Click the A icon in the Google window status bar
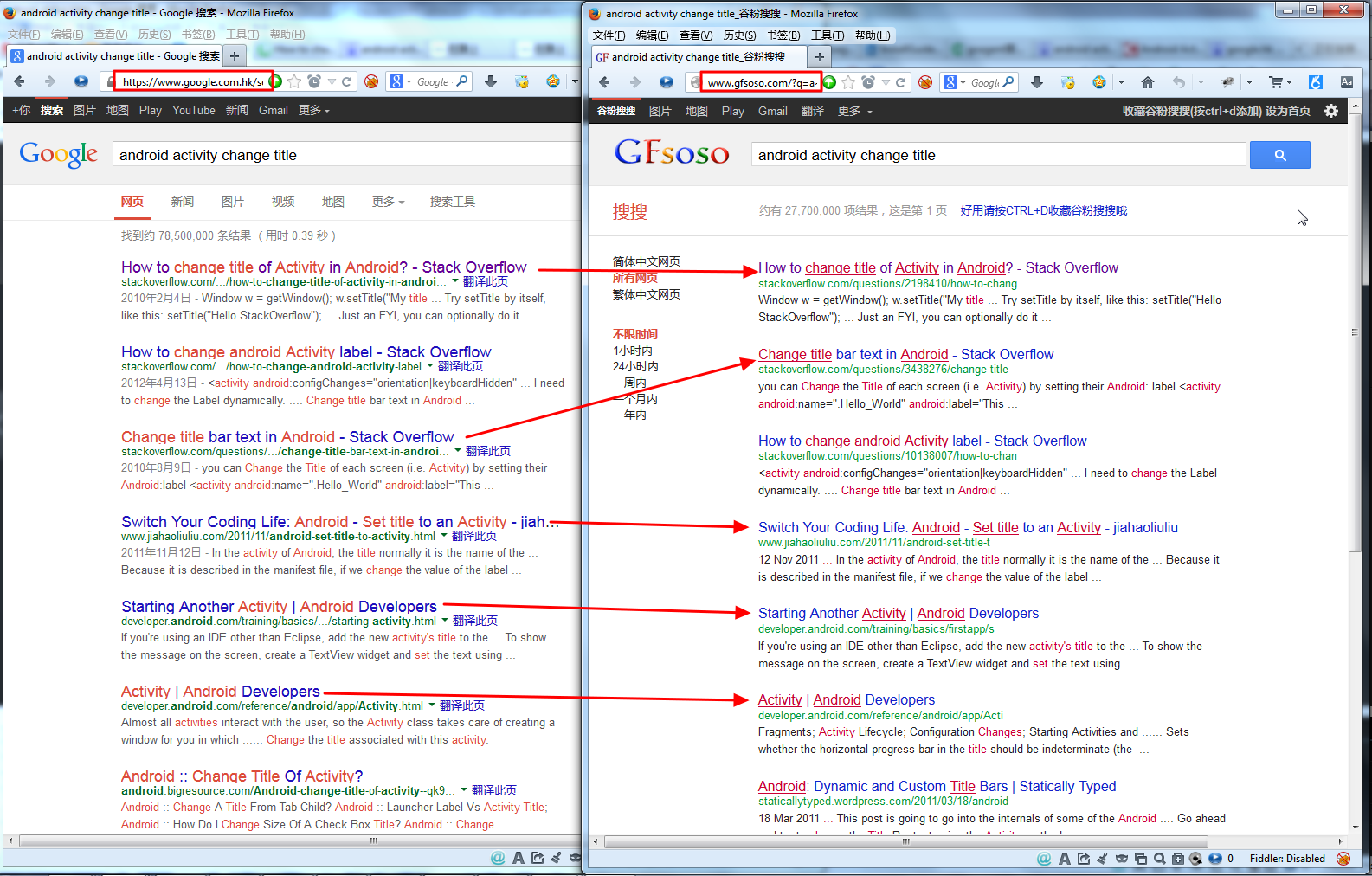 click(x=518, y=858)
